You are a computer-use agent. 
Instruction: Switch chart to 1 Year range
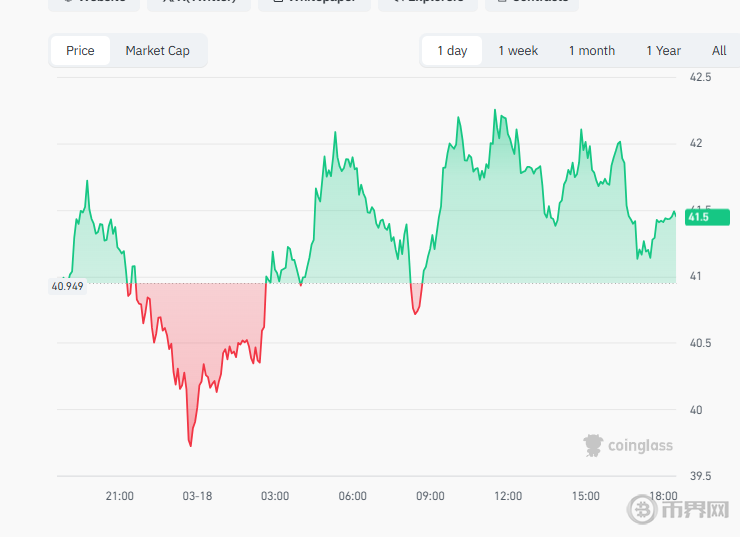click(x=664, y=50)
